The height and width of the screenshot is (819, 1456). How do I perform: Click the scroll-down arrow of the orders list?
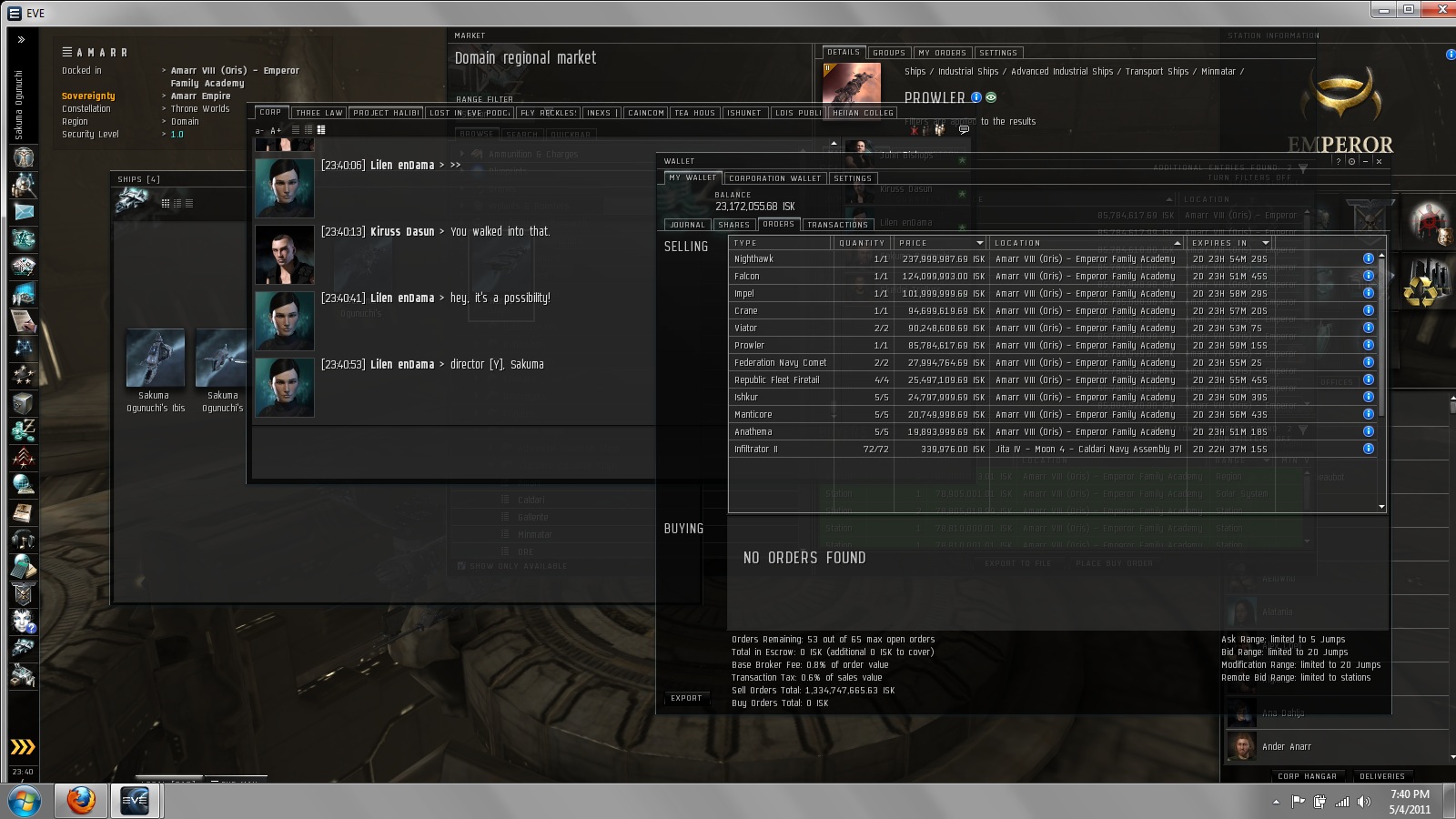coord(1381,507)
